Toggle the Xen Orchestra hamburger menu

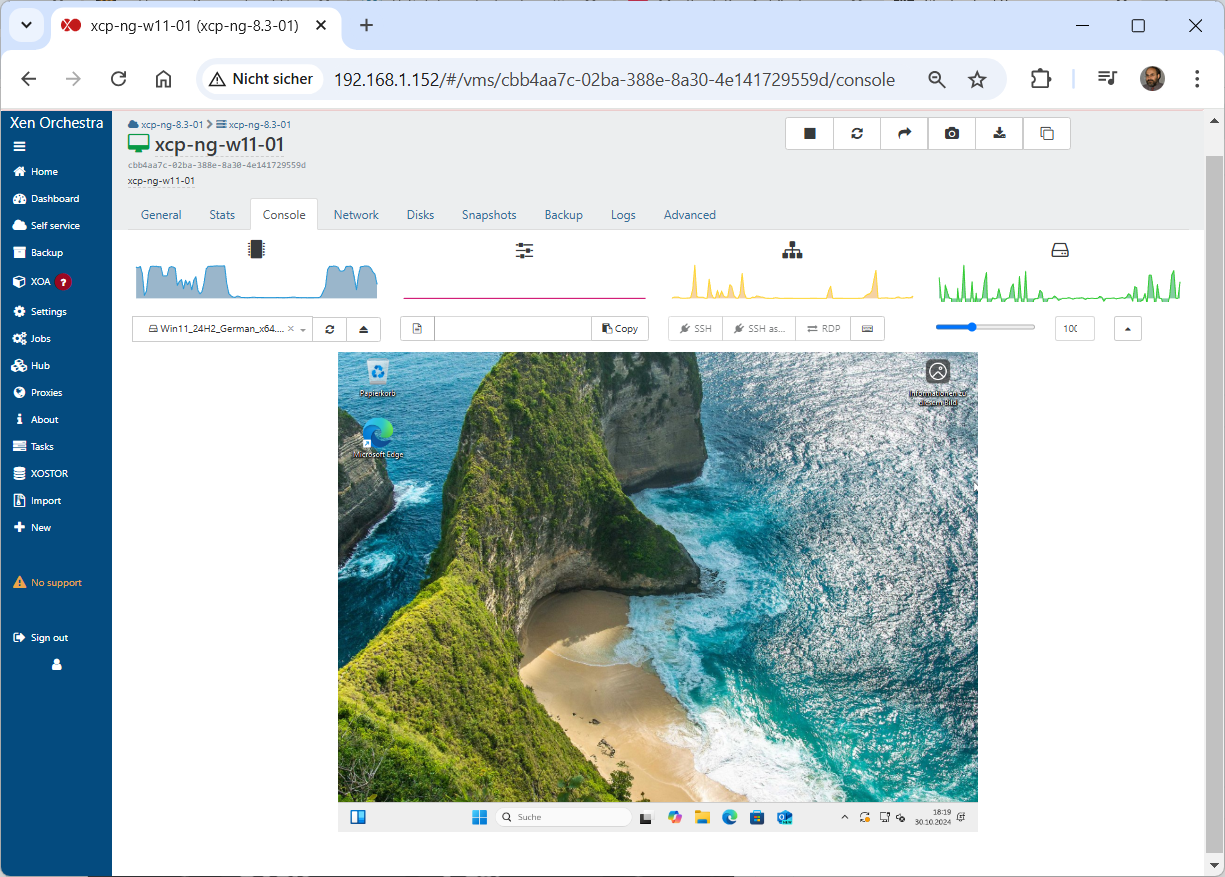(19, 146)
